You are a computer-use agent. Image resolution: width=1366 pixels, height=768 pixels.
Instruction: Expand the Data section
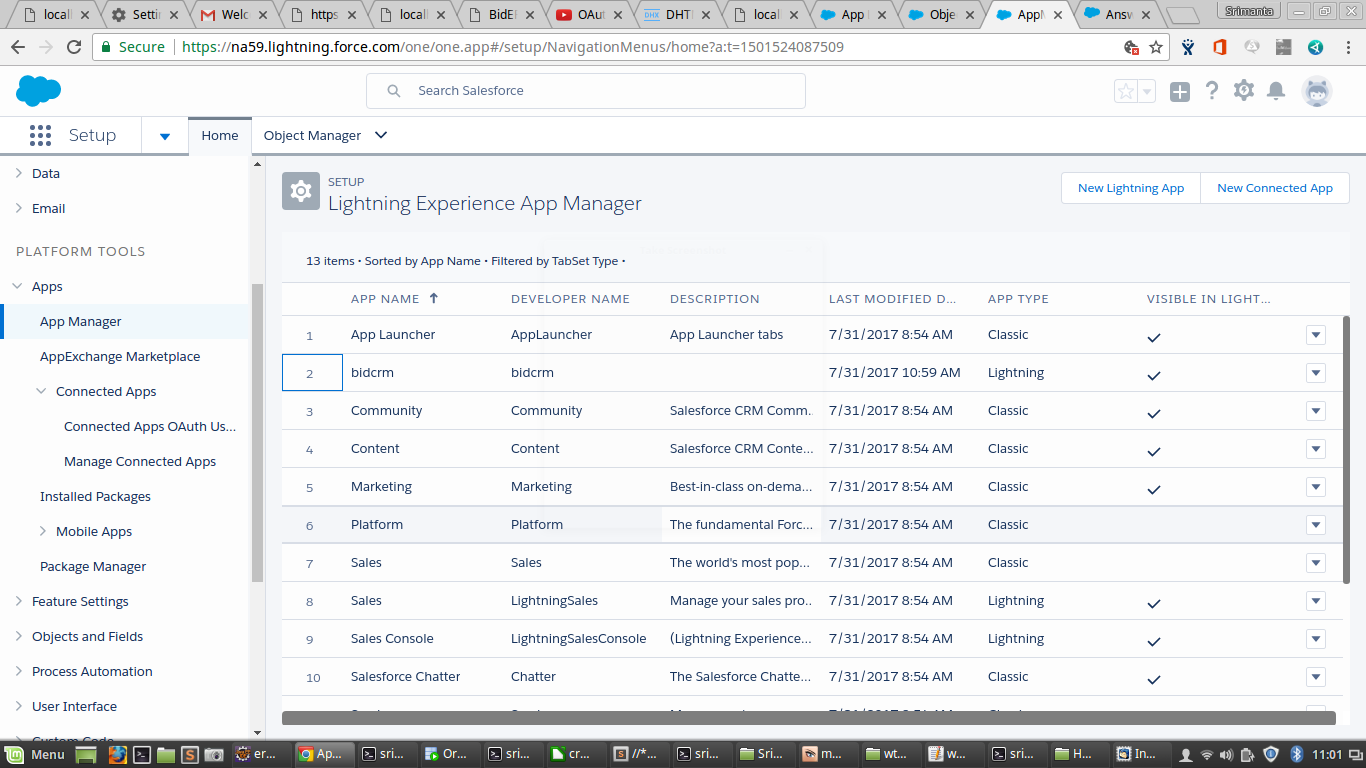tap(18, 173)
